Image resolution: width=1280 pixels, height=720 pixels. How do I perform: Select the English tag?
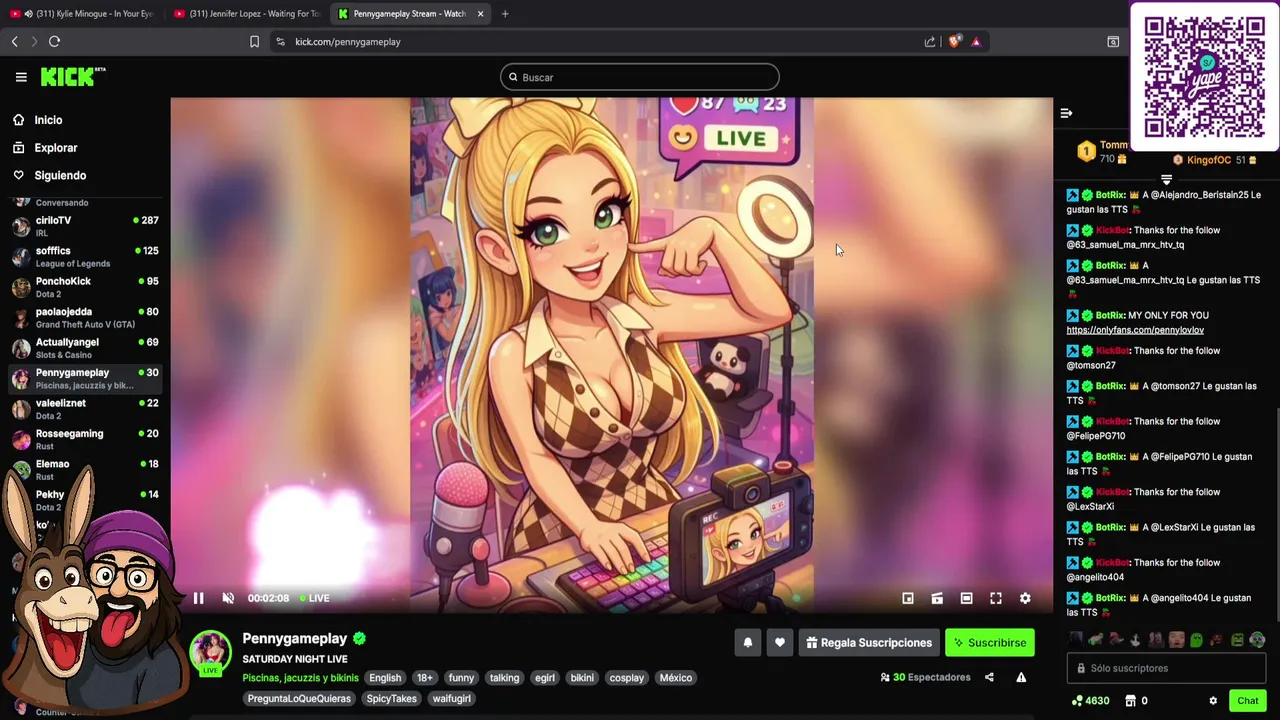point(385,678)
